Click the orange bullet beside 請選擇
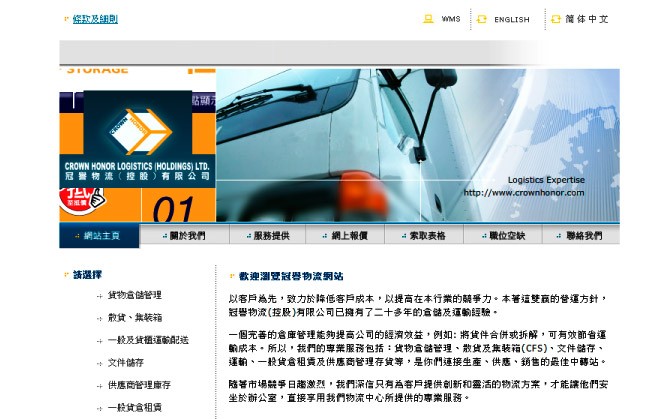This screenshot has height=419, width=670. [x=67, y=274]
